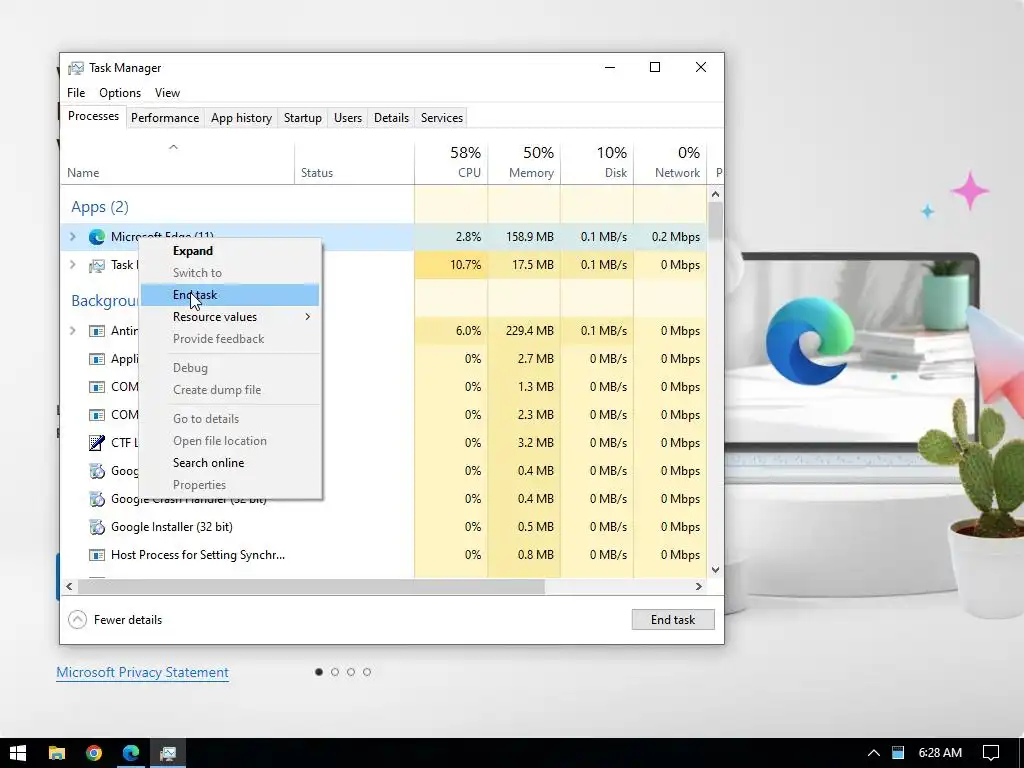Click the 0.2 Mbps network cell
The height and width of the screenshot is (768, 1024).
pos(671,236)
